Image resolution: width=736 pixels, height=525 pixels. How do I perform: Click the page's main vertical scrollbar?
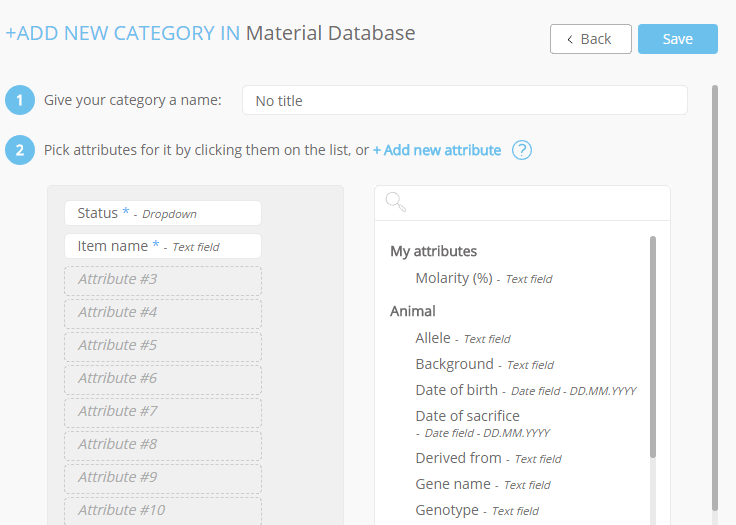pos(714,298)
